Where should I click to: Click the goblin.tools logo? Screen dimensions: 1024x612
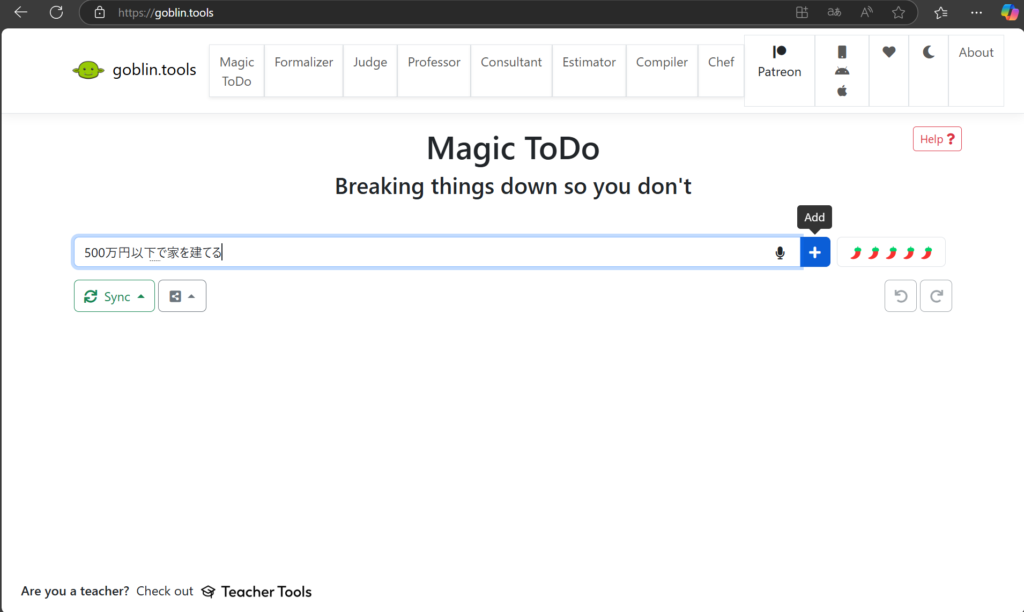point(135,70)
